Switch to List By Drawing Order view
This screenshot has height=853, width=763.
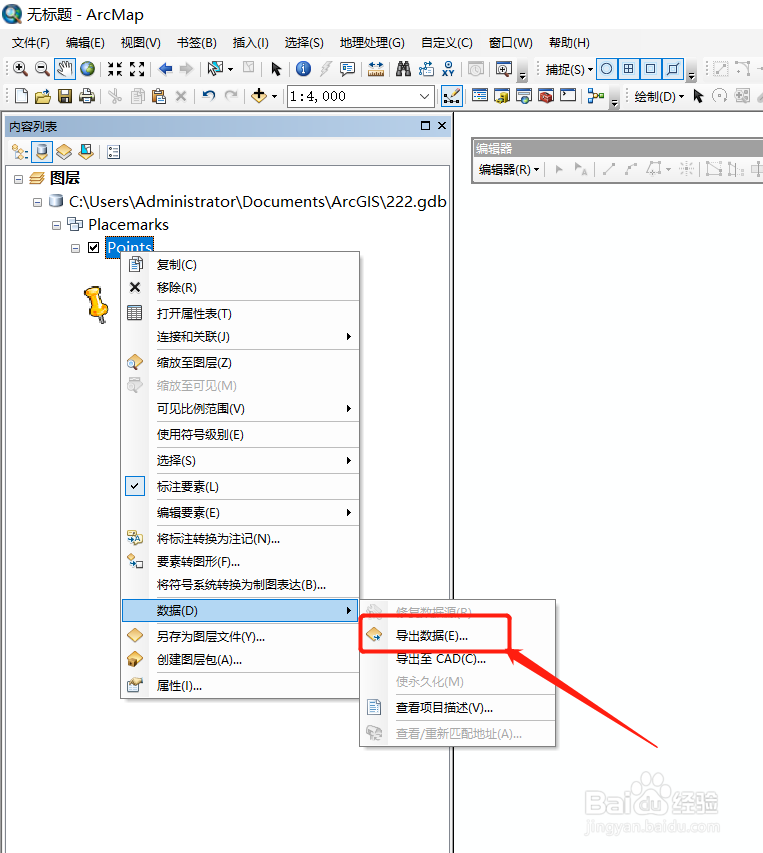tap(20, 152)
